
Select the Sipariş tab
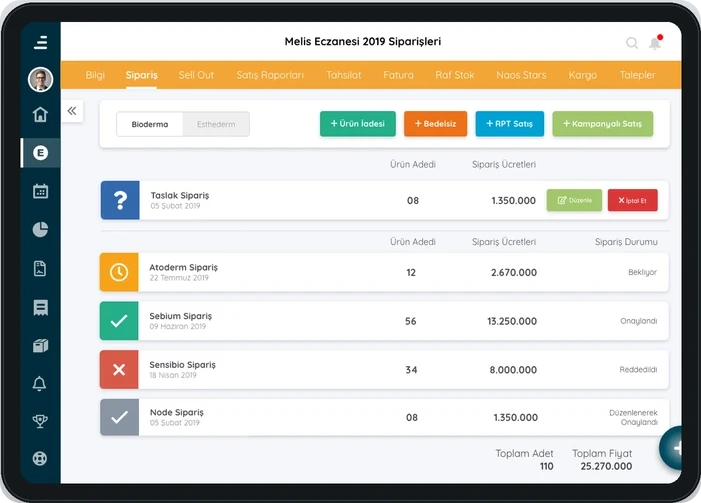click(x=141, y=75)
